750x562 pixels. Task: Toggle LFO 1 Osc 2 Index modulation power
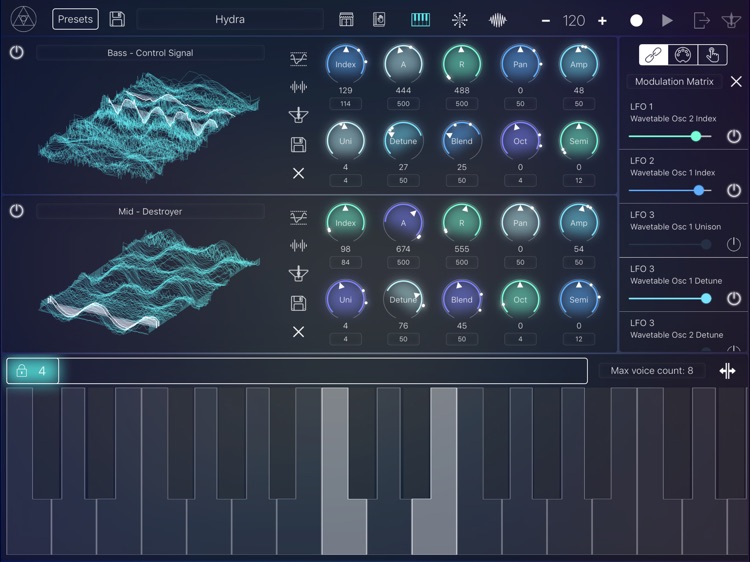(734, 136)
